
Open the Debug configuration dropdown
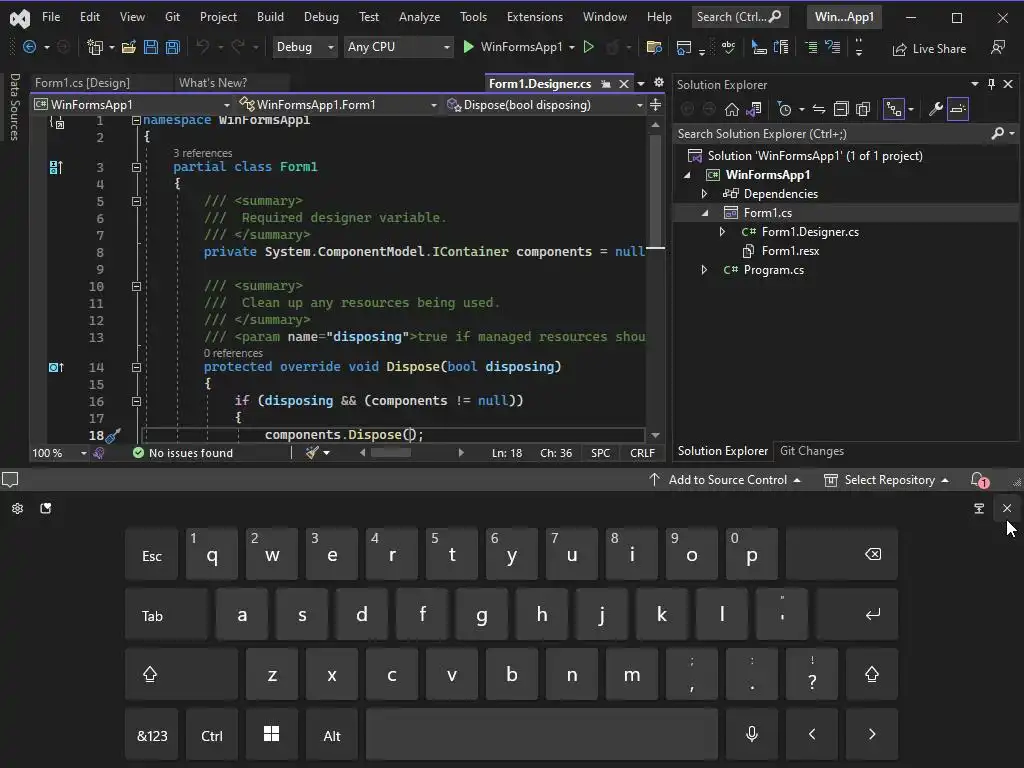click(x=304, y=47)
